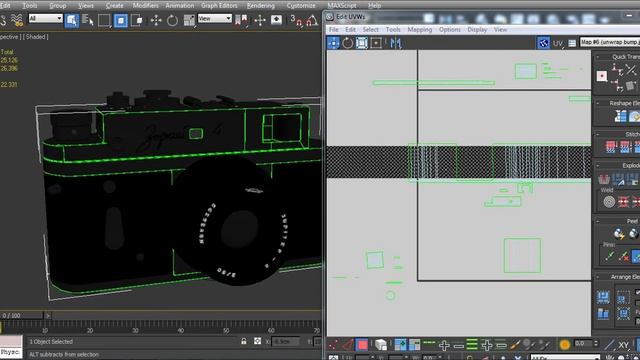Open the Rendering menu

(x=260, y=5)
